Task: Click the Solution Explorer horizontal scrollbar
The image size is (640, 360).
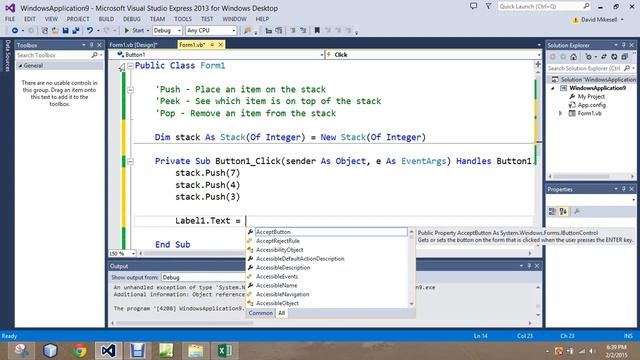Action: (591, 176)
